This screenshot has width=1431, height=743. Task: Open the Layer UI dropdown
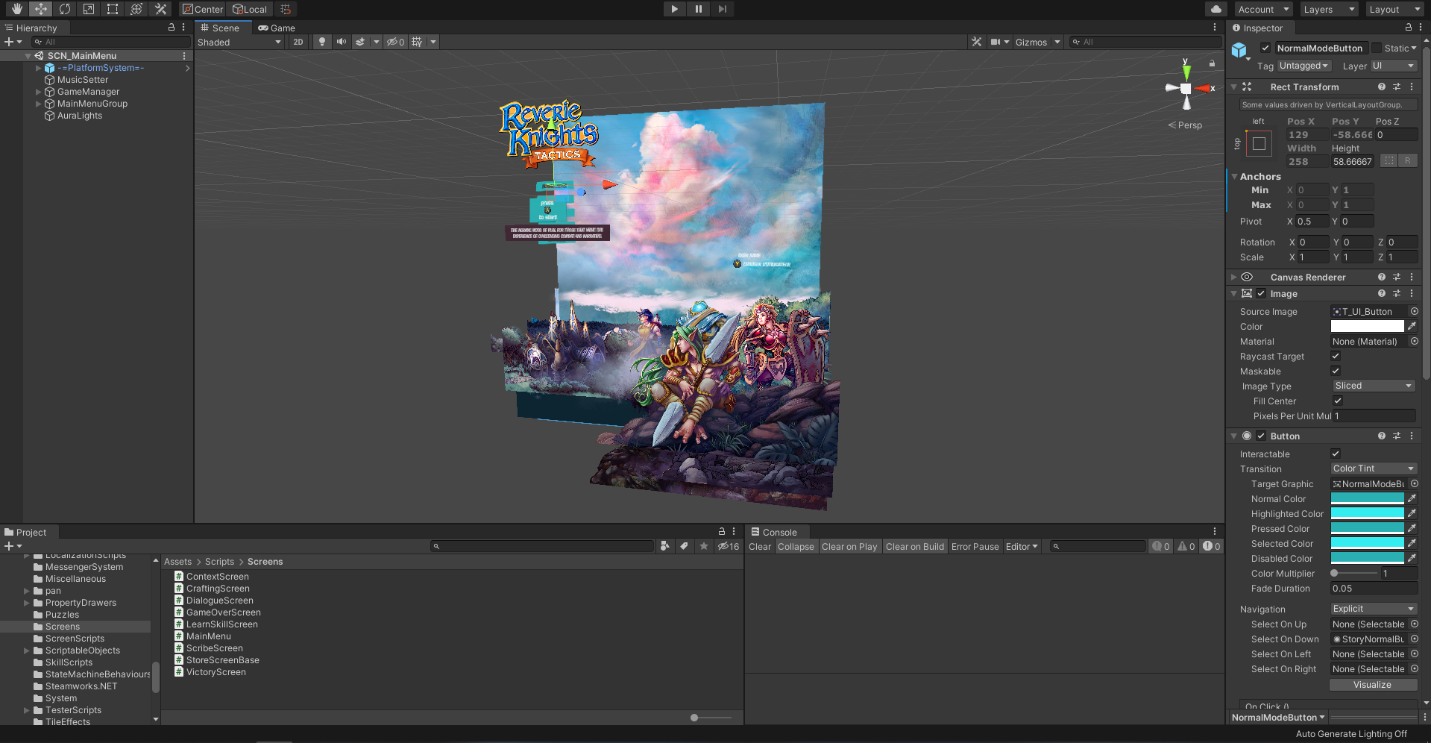pyautogui.click(x=1394, y=66)
